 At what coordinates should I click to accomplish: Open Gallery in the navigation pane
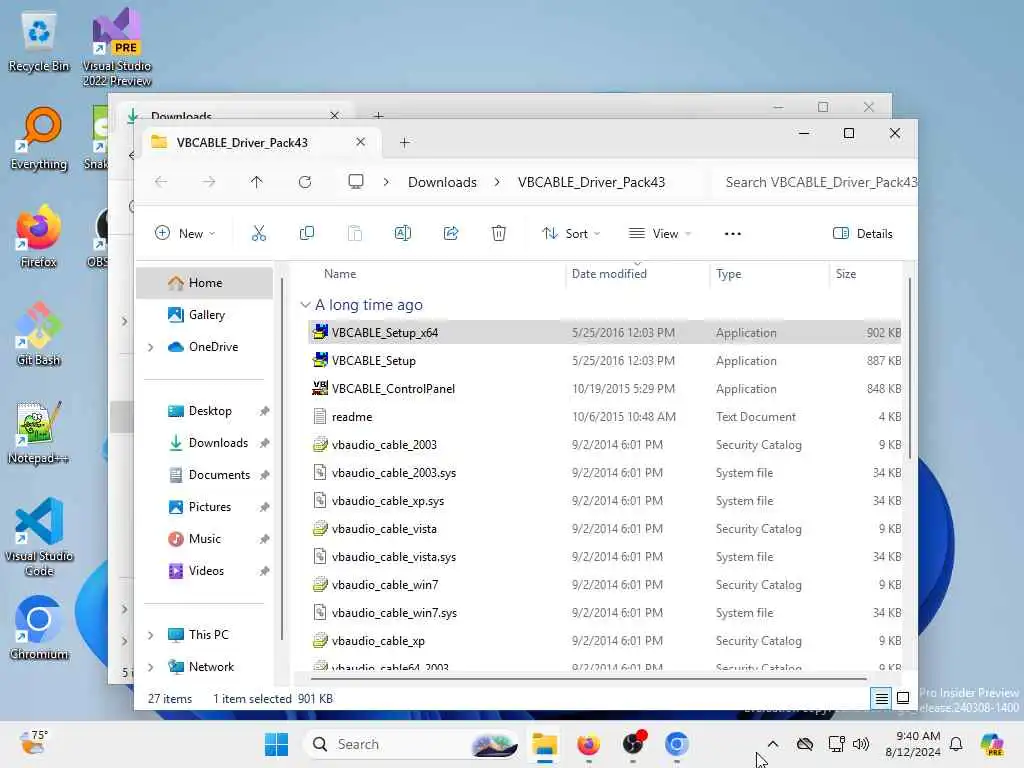[x=204, y=315]
